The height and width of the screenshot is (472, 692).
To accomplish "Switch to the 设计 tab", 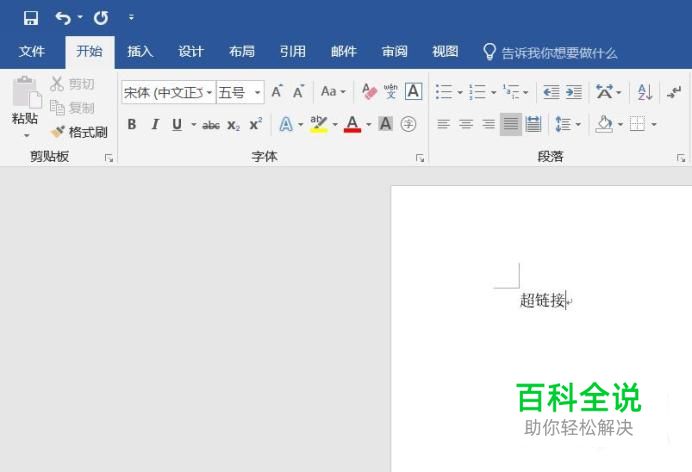I will [191, 52].
